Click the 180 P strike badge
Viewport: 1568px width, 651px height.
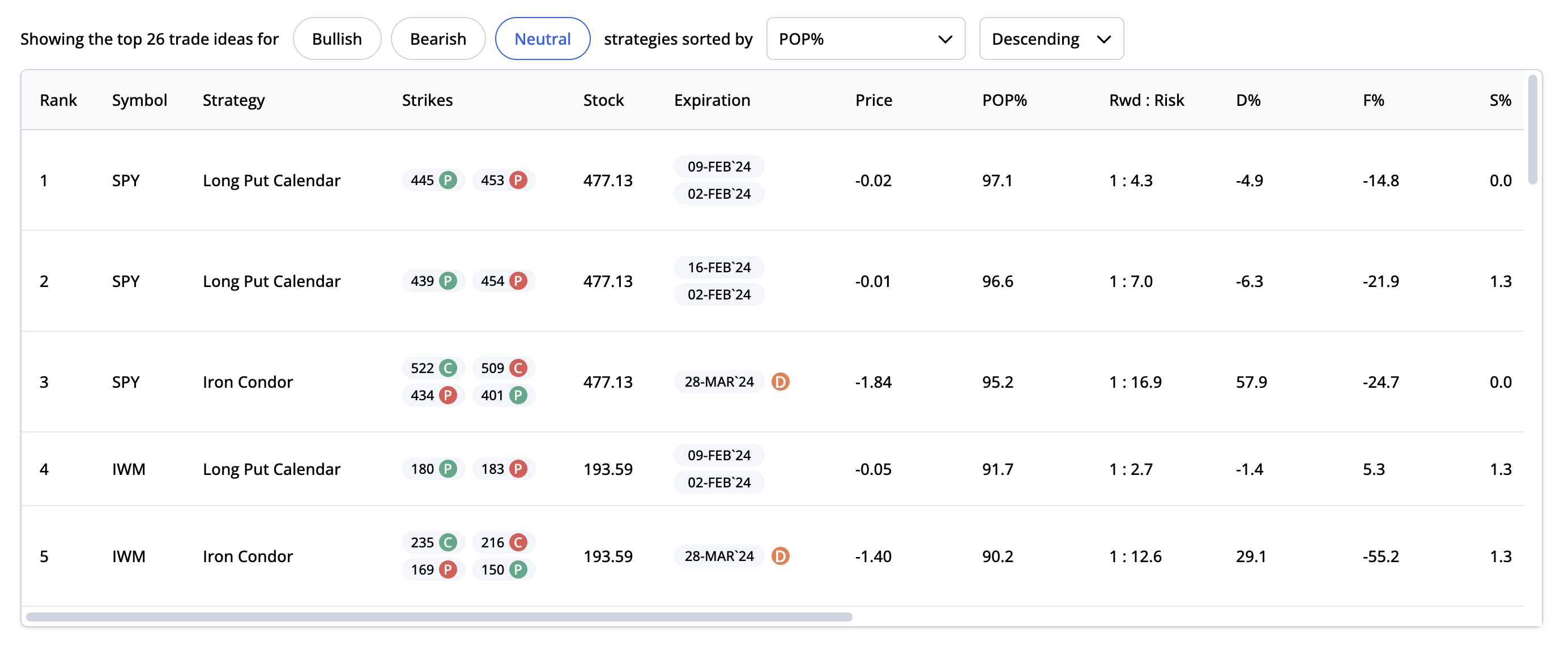click(433, 469)
